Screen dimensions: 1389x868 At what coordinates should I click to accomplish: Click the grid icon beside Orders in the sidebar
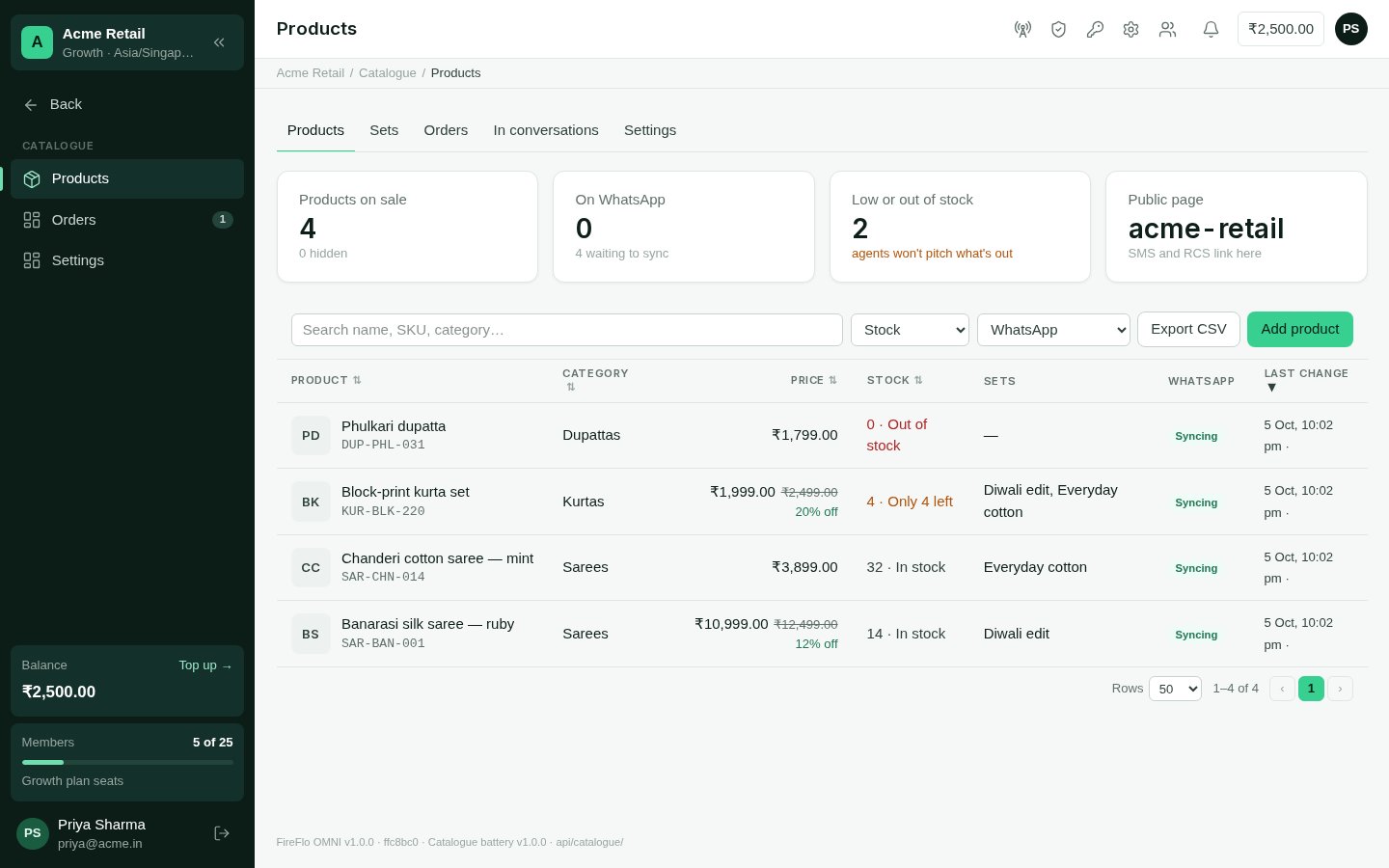(x=32, y=220)
